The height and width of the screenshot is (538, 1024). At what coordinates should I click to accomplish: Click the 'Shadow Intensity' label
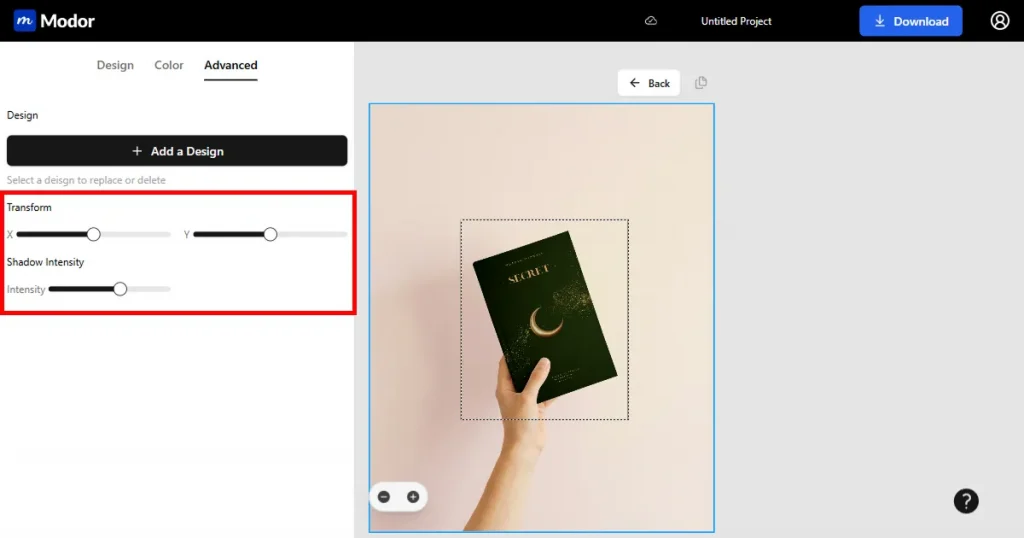point(45,262)
